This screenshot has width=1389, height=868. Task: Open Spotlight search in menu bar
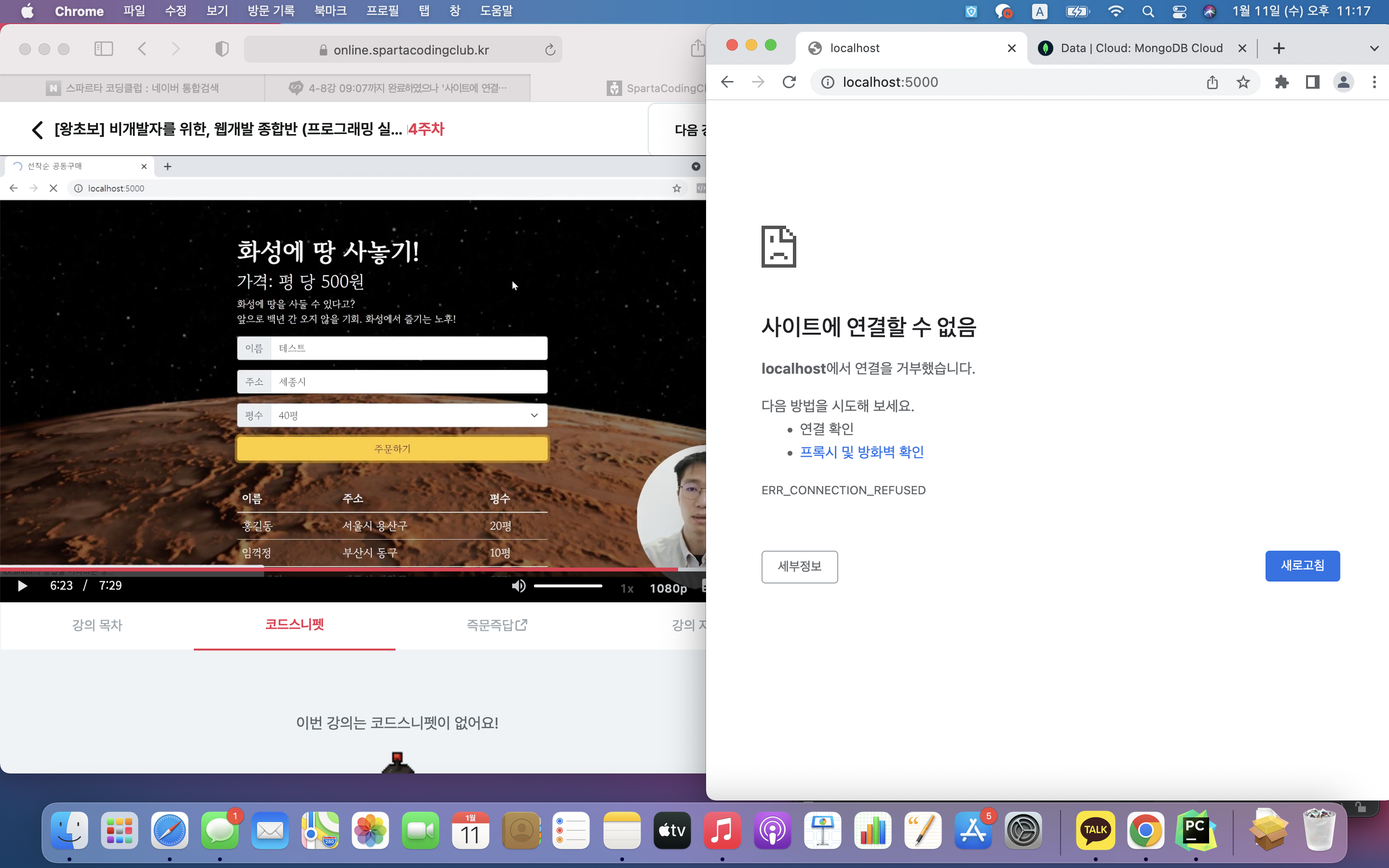pyautogui.click(x=1148, y=11)
